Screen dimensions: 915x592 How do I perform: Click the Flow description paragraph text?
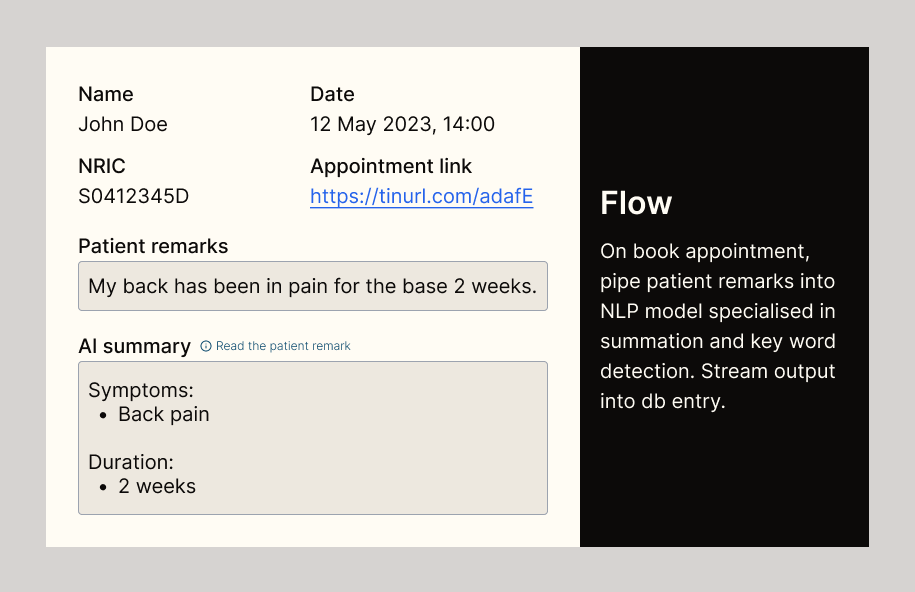click(x=718, y=326)
